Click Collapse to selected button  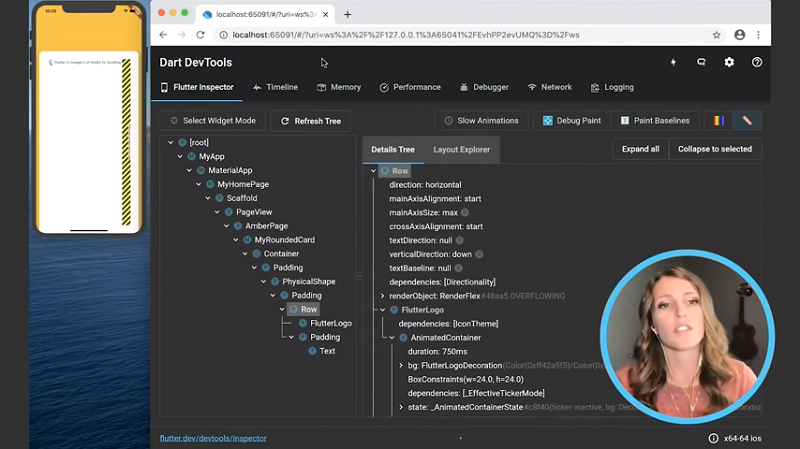click(x=715, y=149)
